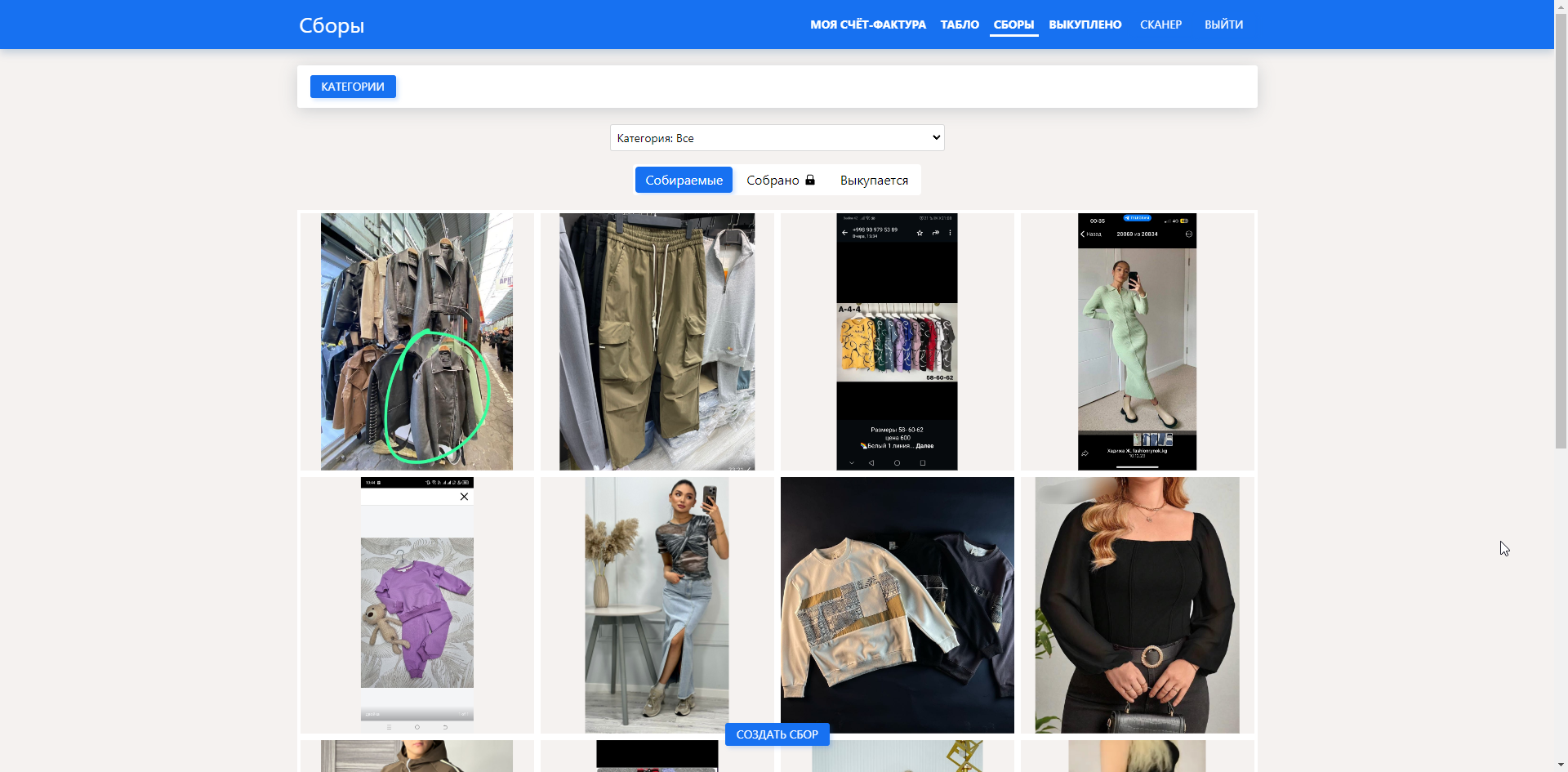The height and width of the screenshot is (772, 1568).
Task: Open the ВЫКУПЛЕНО section
Action: pos(1085,25)
